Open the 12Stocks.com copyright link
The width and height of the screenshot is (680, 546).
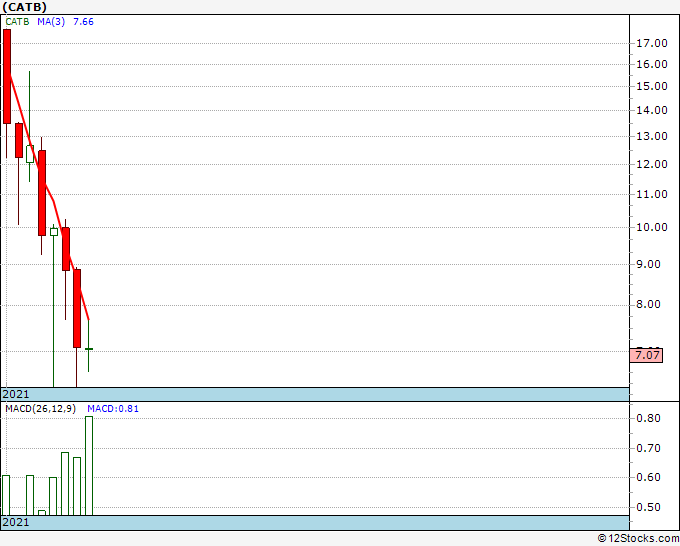[x=638, y=539]
